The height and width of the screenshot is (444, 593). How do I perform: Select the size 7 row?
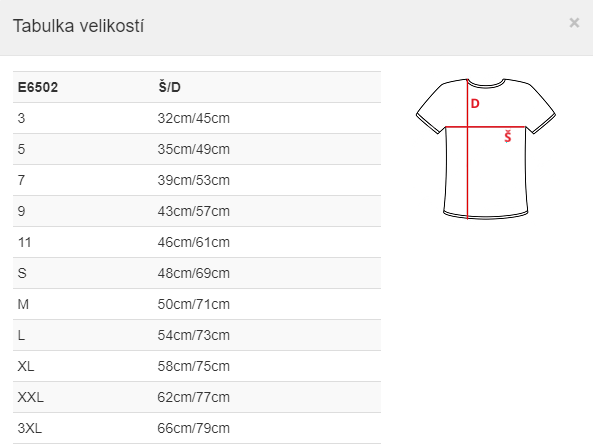(x=197, y=180)
